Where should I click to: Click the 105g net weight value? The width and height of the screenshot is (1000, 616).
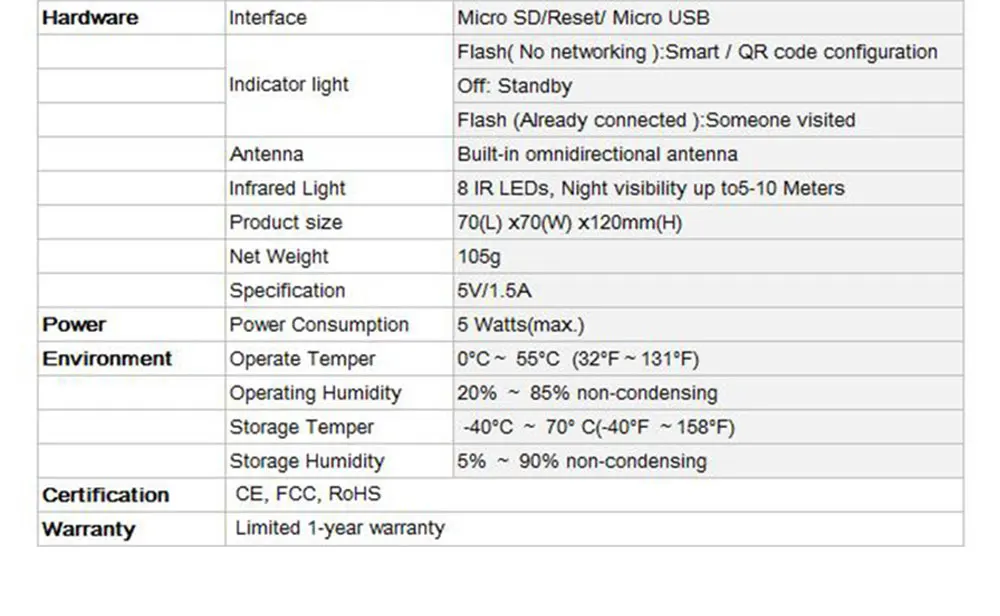[x=479, y=257]
